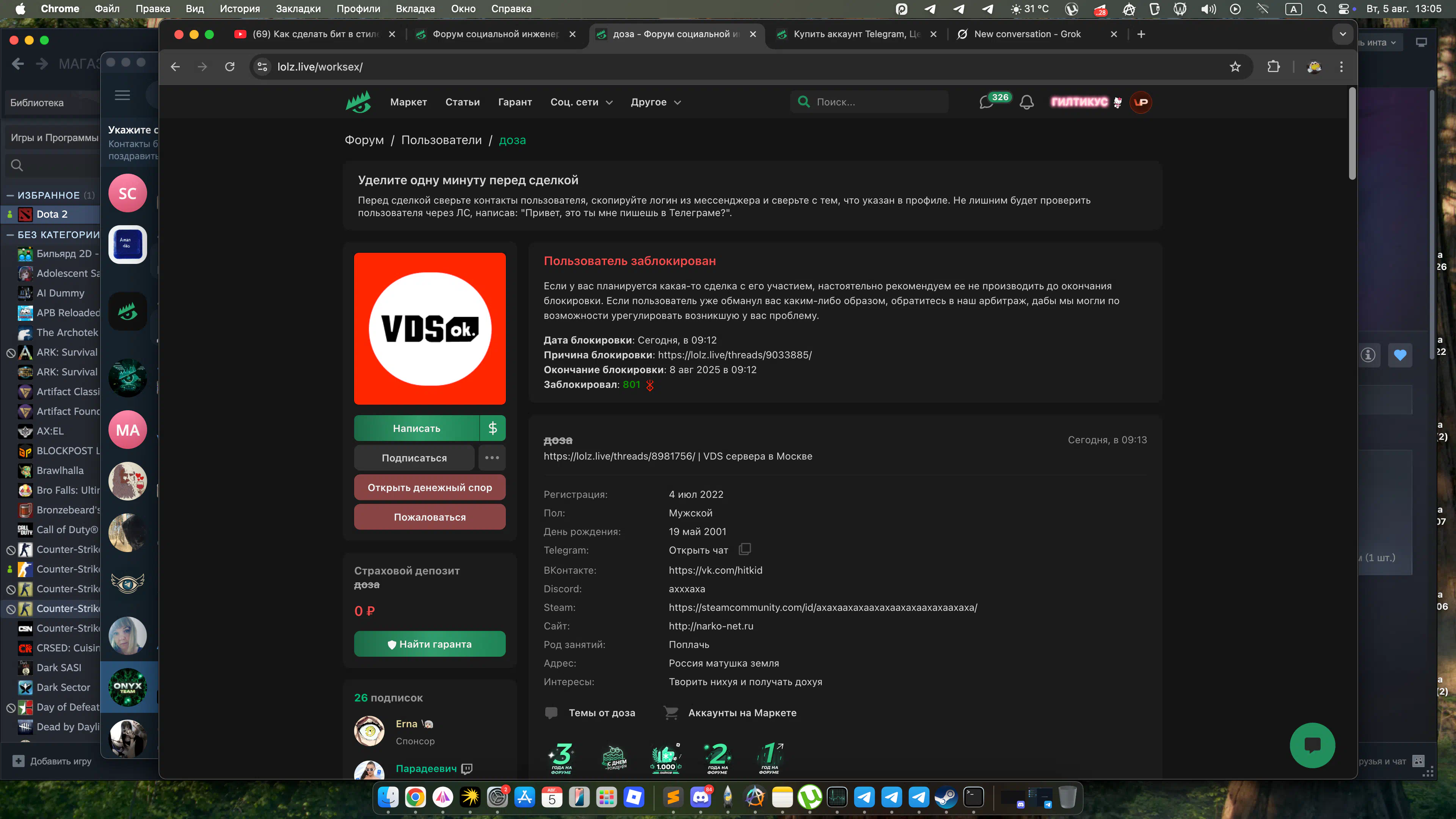Click the blue heart icon in right window
The width and height of the screenshot is (1456, 819).
1400,355
